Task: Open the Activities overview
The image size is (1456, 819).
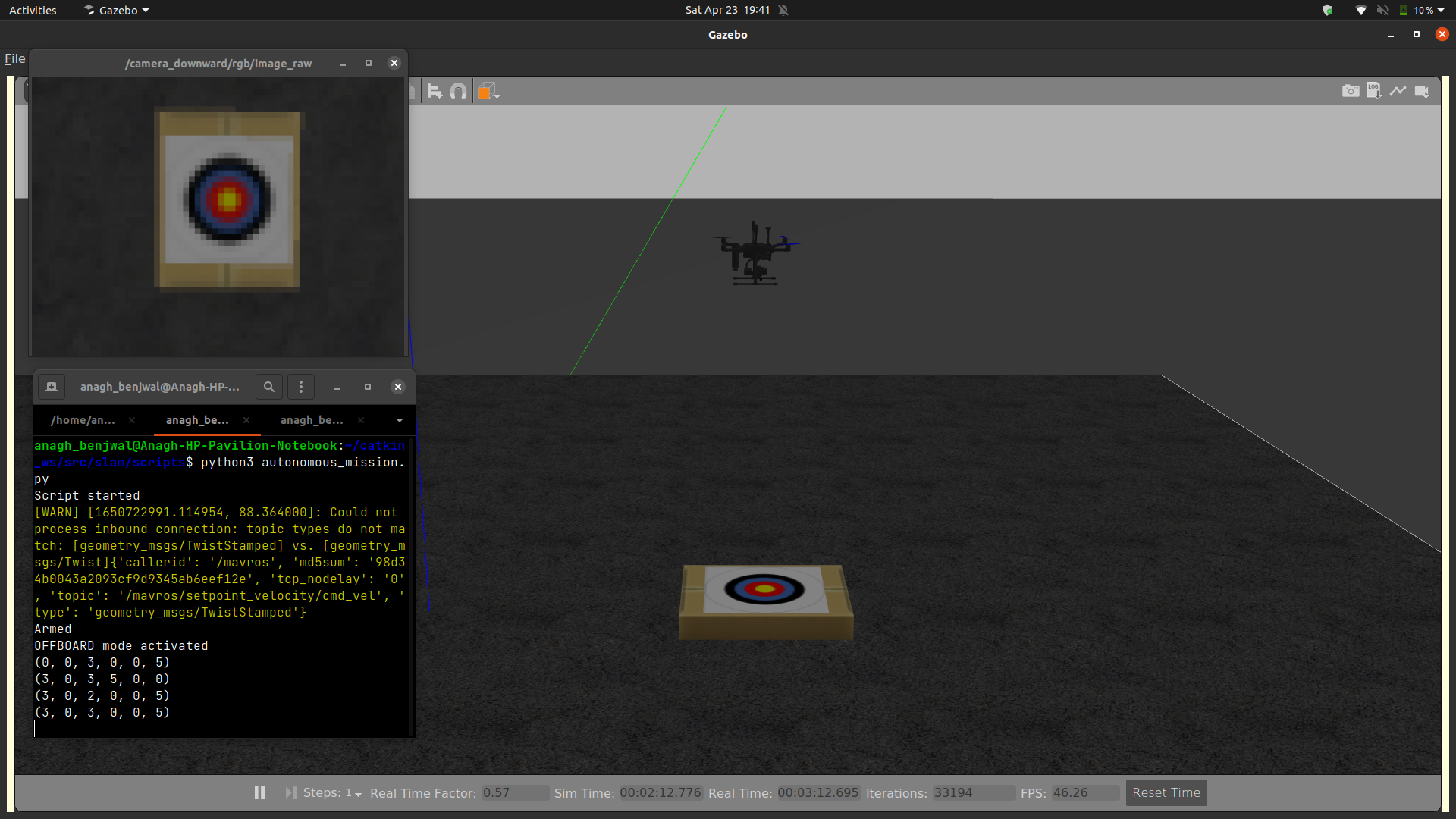Action: [33, 10]
